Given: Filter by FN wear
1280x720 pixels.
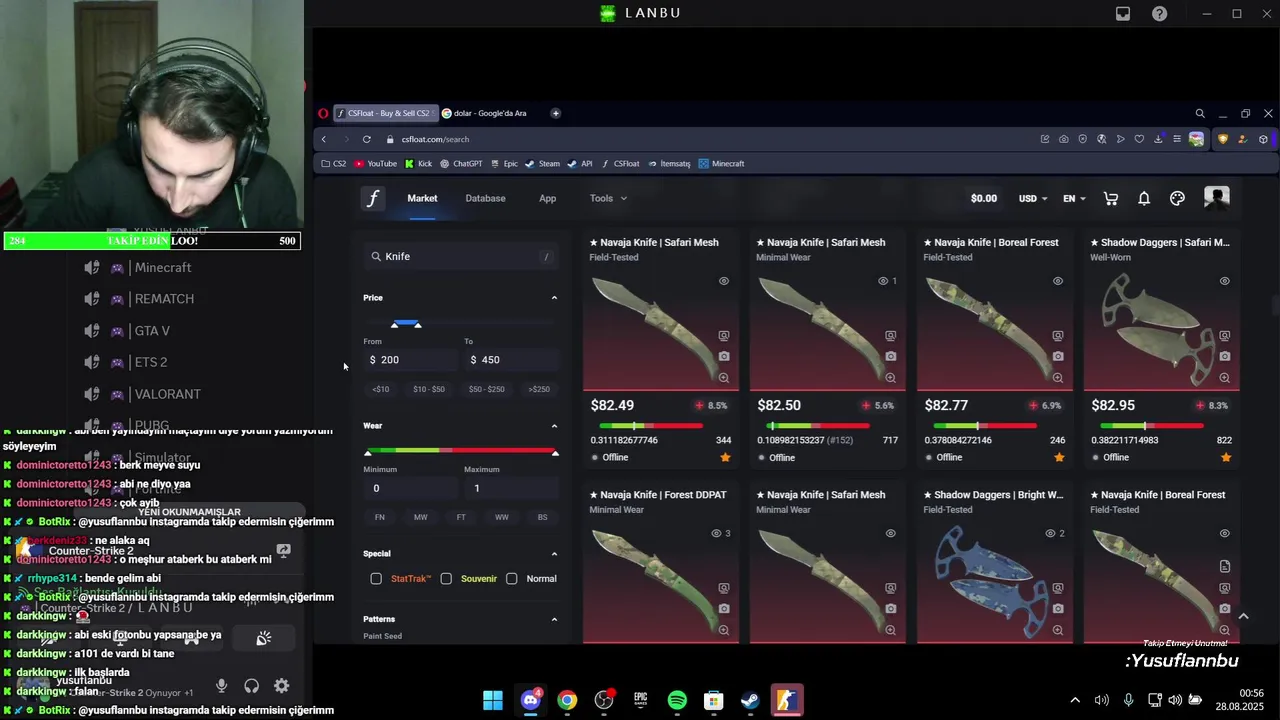Looking at the screenshot, I should (x=379, y=517).
